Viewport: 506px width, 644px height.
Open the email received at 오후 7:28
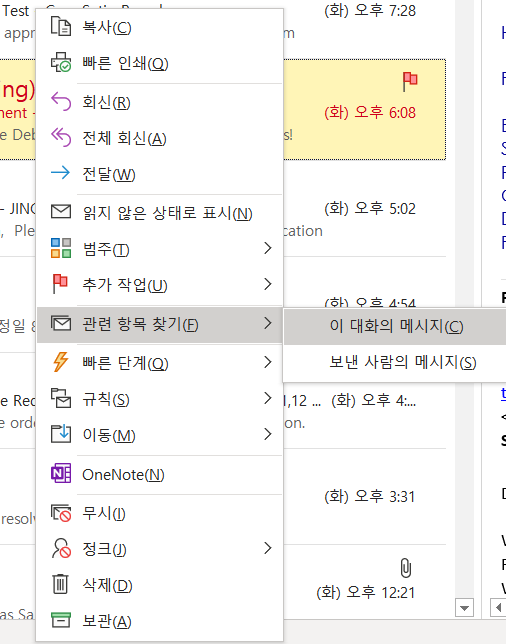(x=370, y=11)
